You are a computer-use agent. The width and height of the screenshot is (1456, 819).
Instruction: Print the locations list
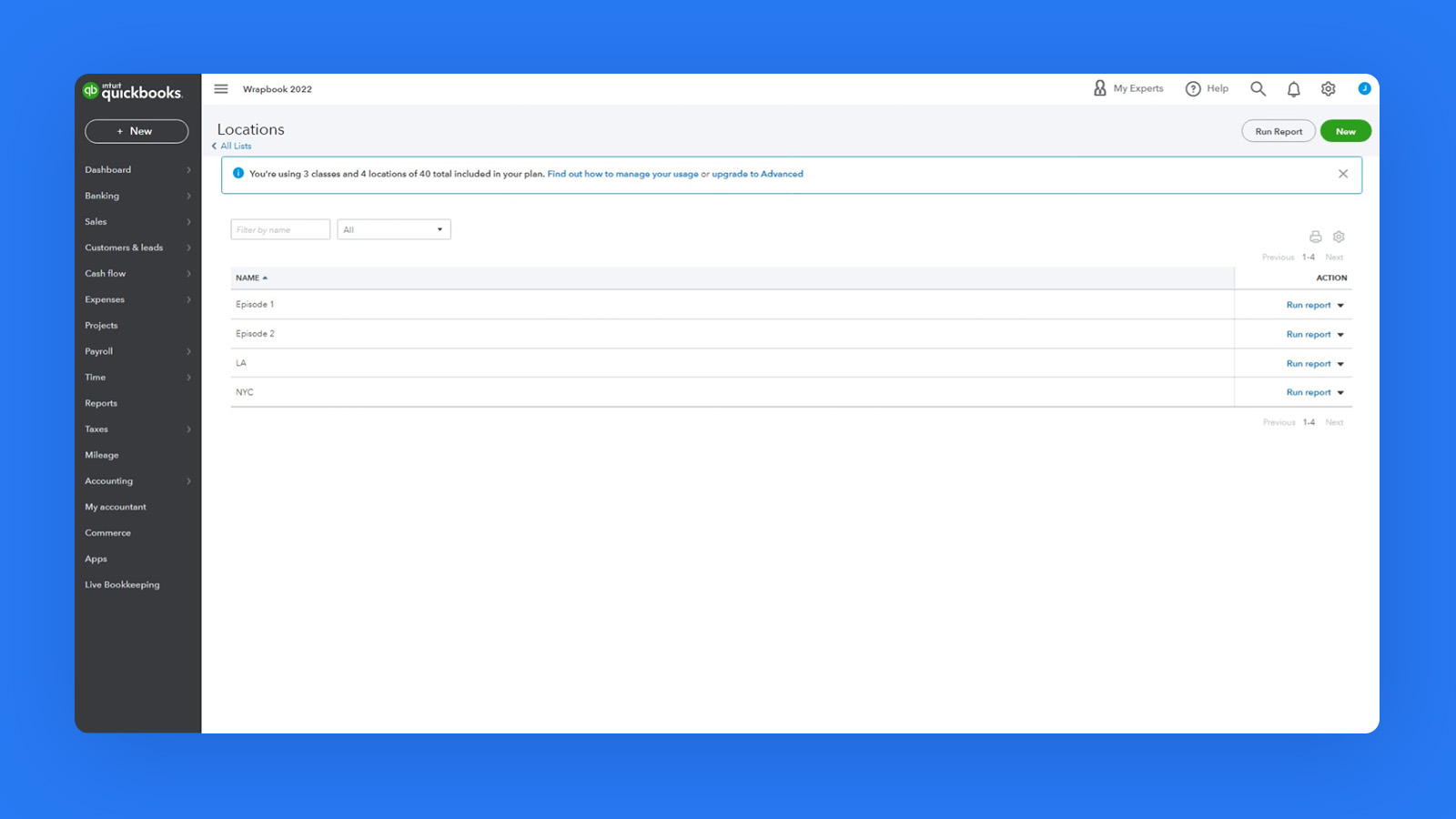click(x=1315, y=236)
